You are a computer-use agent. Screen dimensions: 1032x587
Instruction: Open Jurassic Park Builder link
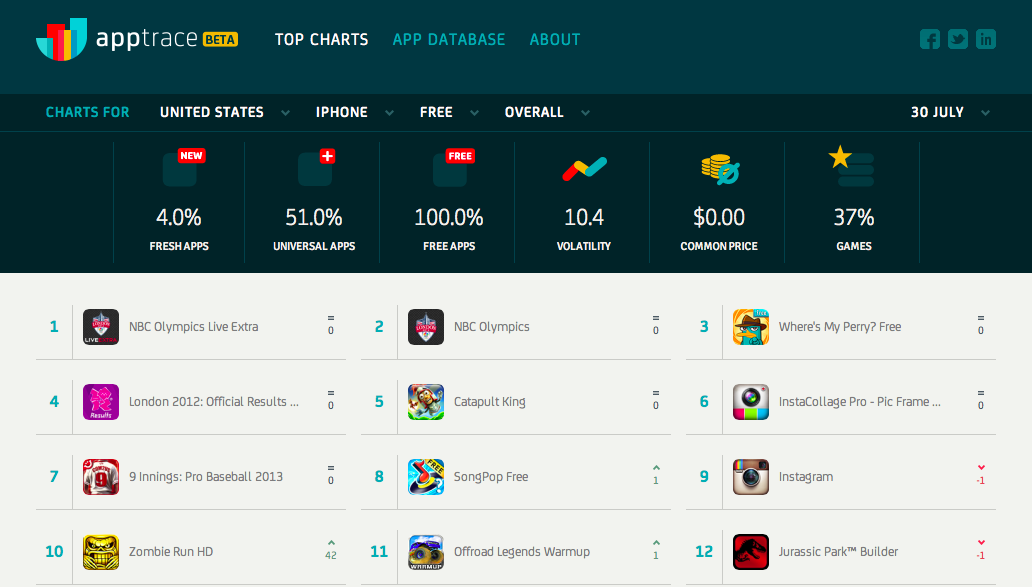[838, 552]
